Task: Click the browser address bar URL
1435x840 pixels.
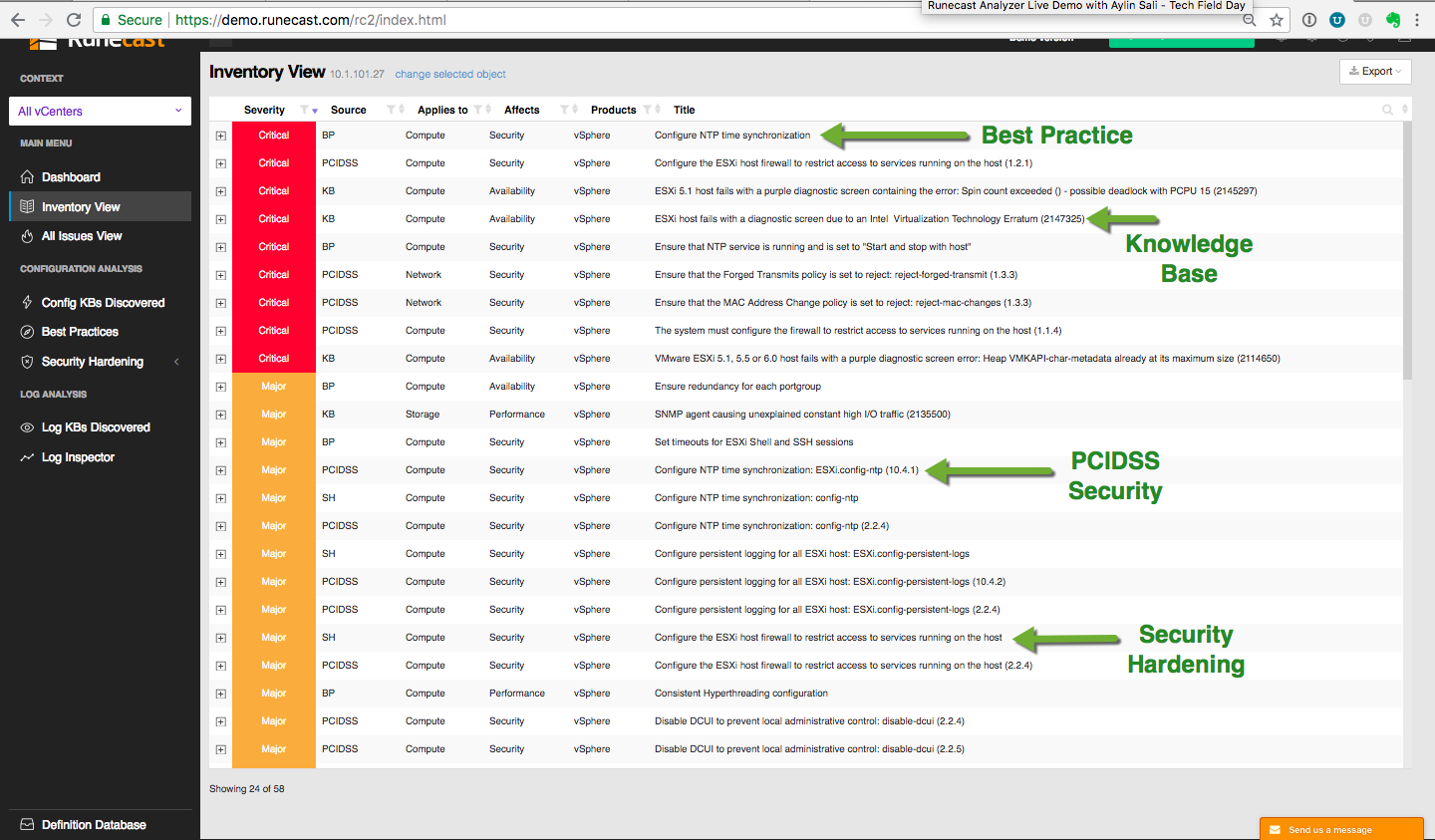Action: tap(311, 20)
